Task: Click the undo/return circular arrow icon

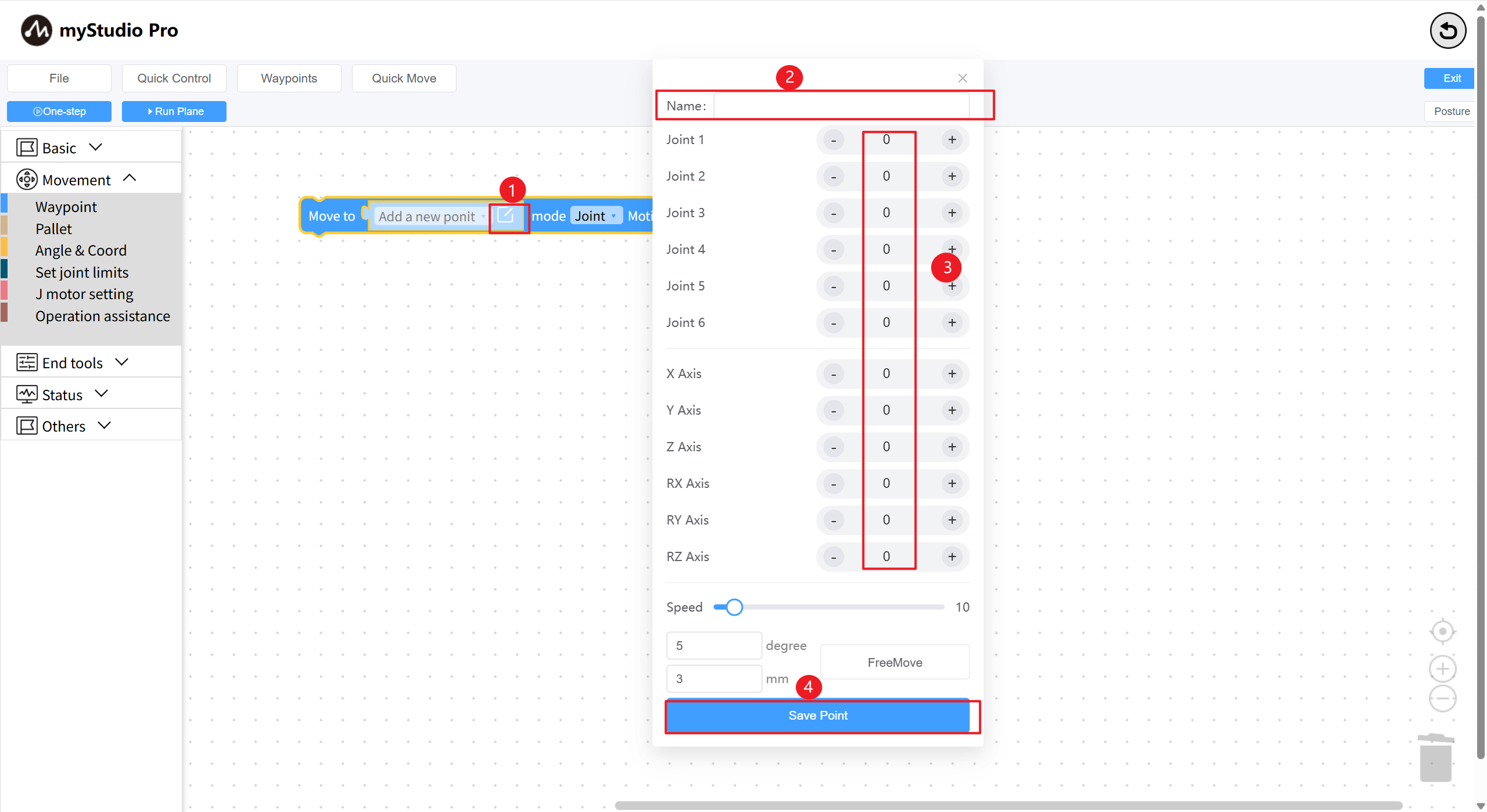Action: [x=1448, y=31]
